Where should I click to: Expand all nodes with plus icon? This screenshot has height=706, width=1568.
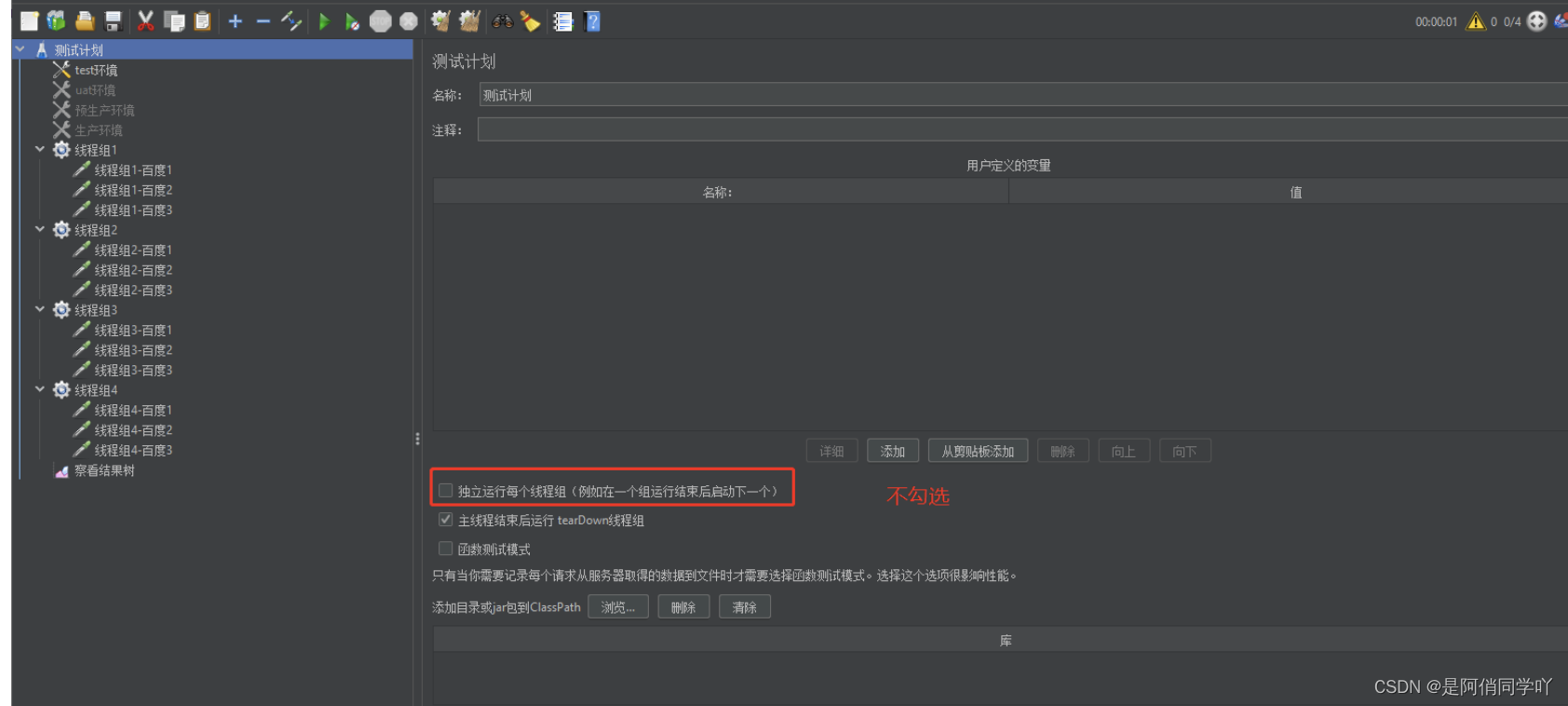tap(236, 21)
